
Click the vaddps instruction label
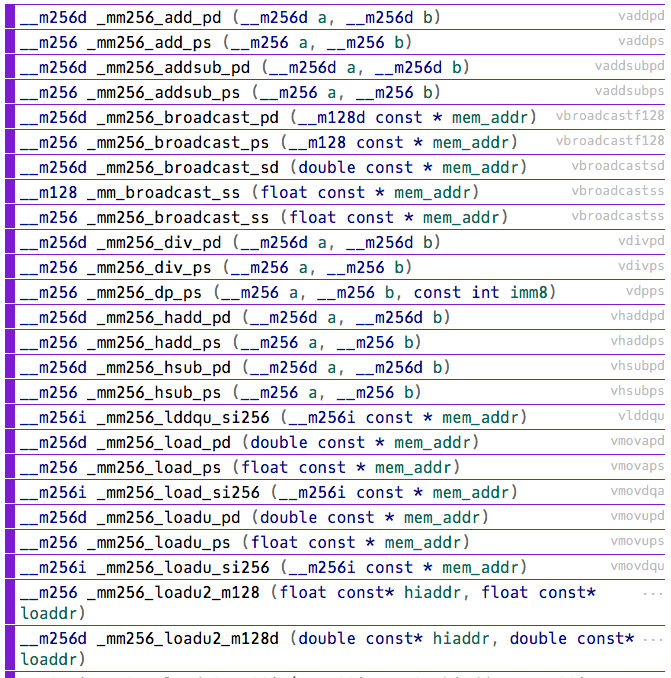point(641,42)
